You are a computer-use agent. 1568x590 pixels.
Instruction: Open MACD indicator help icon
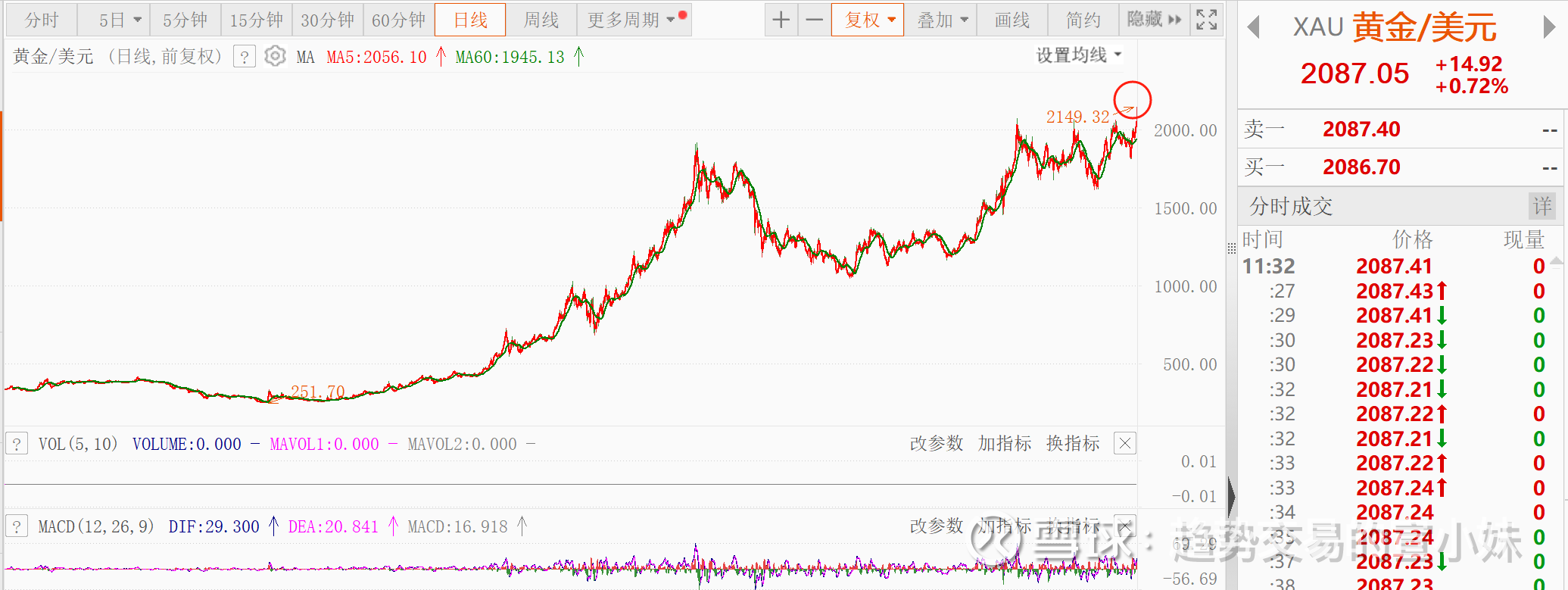coord(17,526)
